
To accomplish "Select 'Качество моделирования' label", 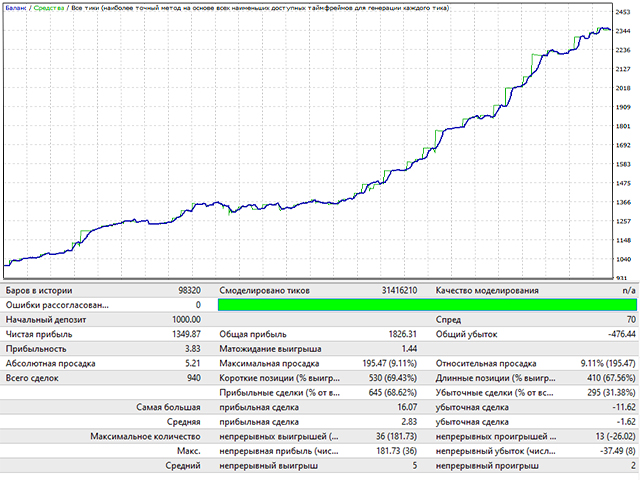I will [487, 291].
